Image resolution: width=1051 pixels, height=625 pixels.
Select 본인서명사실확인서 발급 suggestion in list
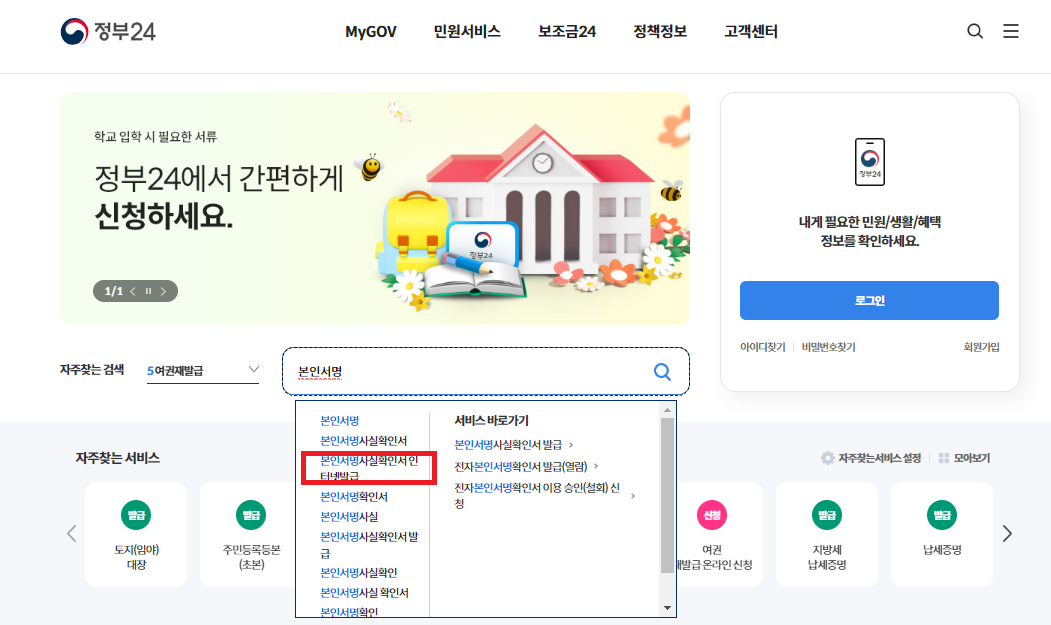(369, 545)
